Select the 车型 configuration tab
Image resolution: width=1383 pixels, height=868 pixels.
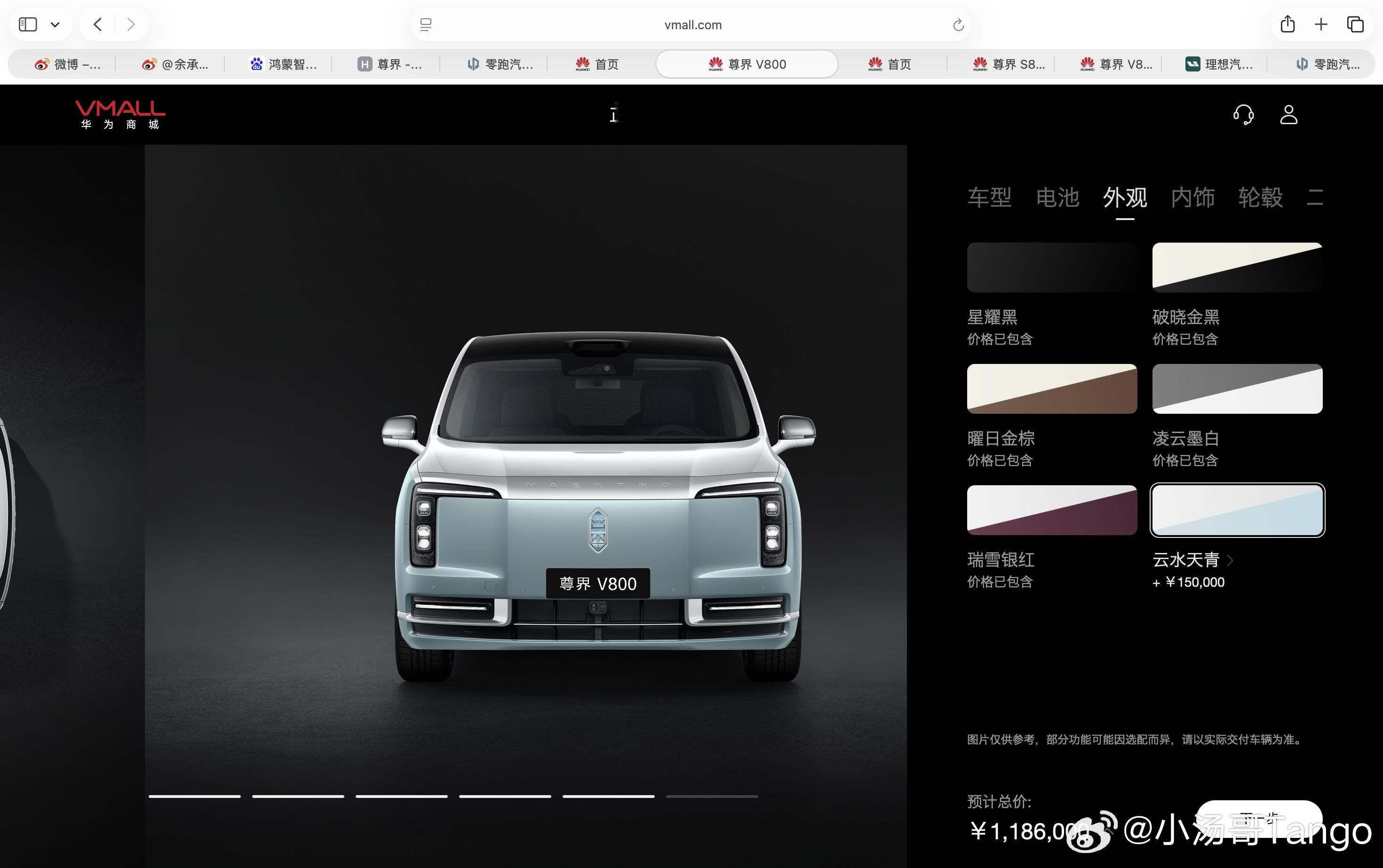tap(990, 197)
